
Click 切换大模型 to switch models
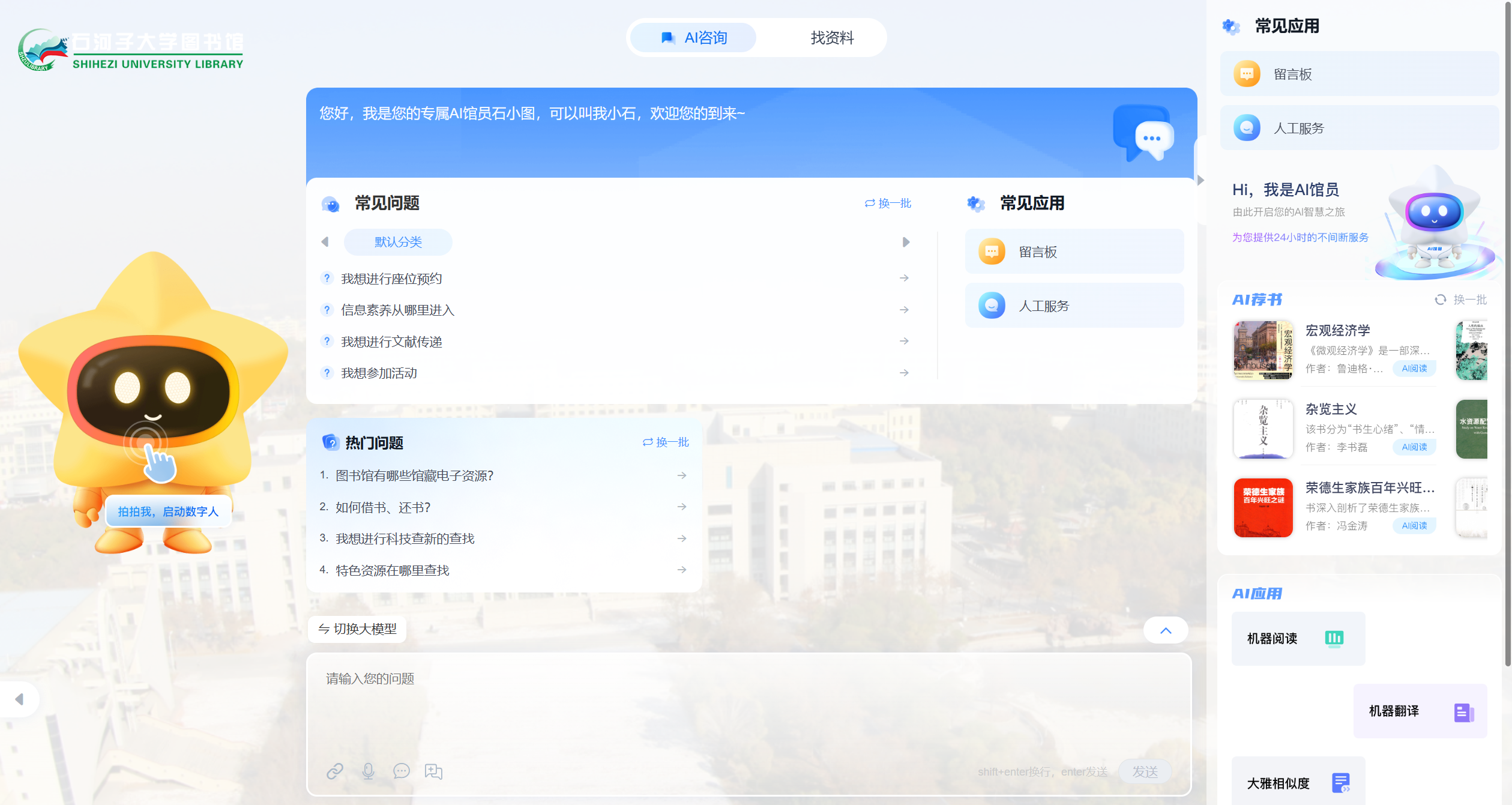[x=358, y=629]
